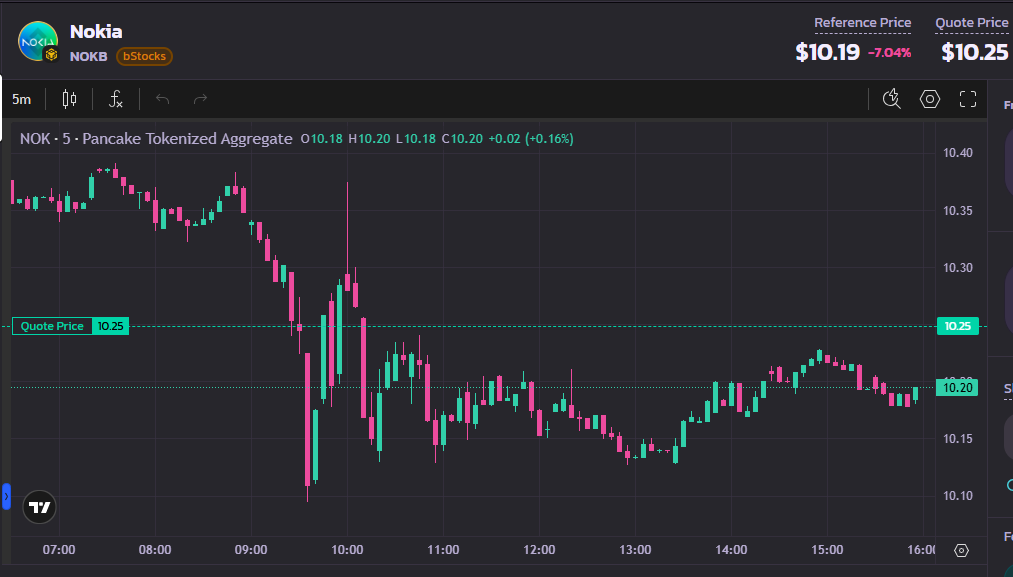The image size is (1013, 577).
Task: Redo the chart action
Action: [200, 100]
